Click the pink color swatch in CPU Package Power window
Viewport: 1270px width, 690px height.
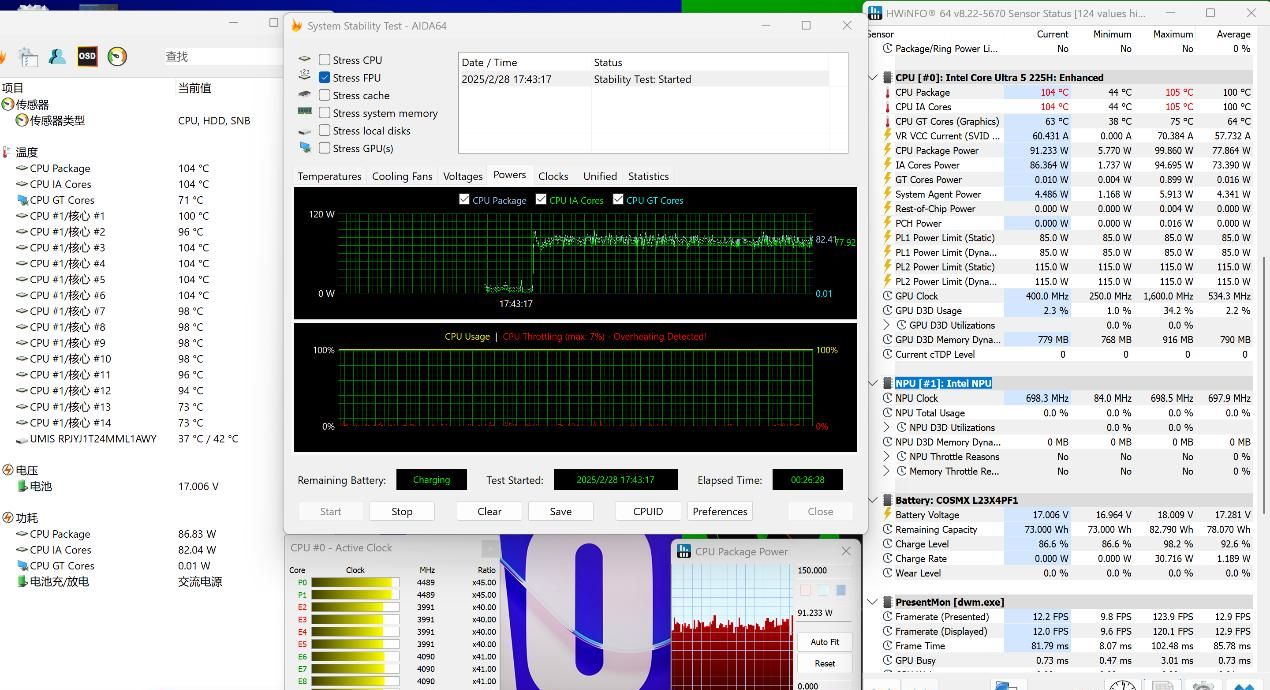click(x=806, y=590)
